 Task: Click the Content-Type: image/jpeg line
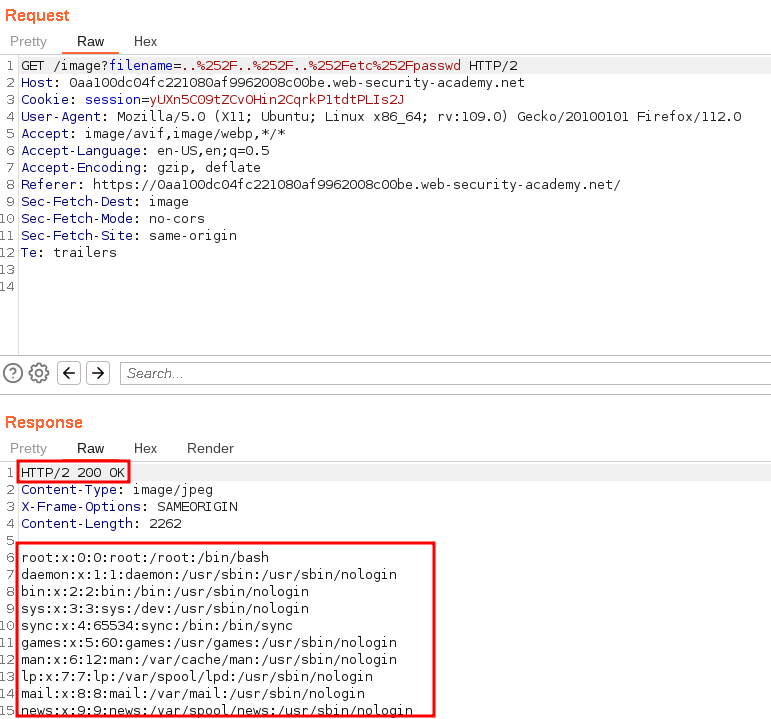coord(117,490)
